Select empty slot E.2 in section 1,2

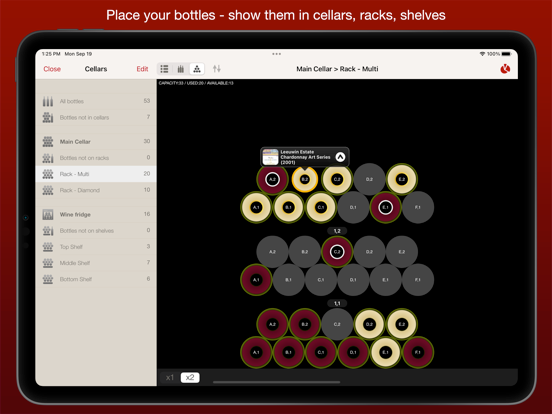(402, 252)
